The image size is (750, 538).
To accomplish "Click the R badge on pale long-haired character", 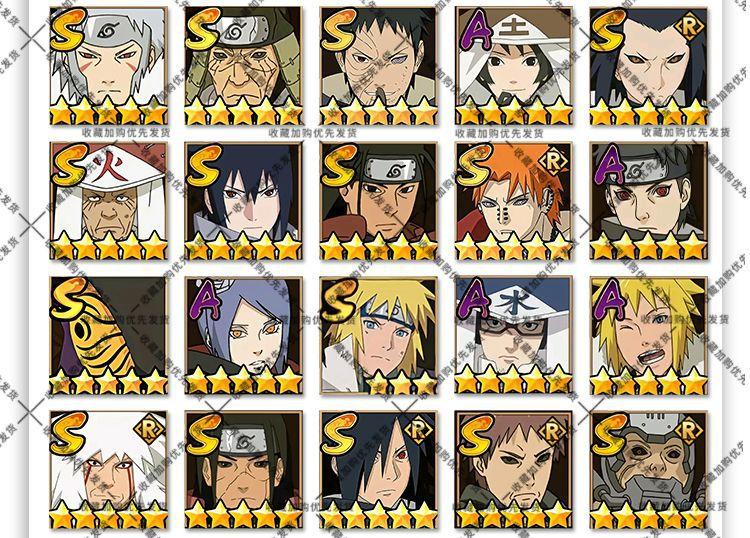I will coord(689,26).
